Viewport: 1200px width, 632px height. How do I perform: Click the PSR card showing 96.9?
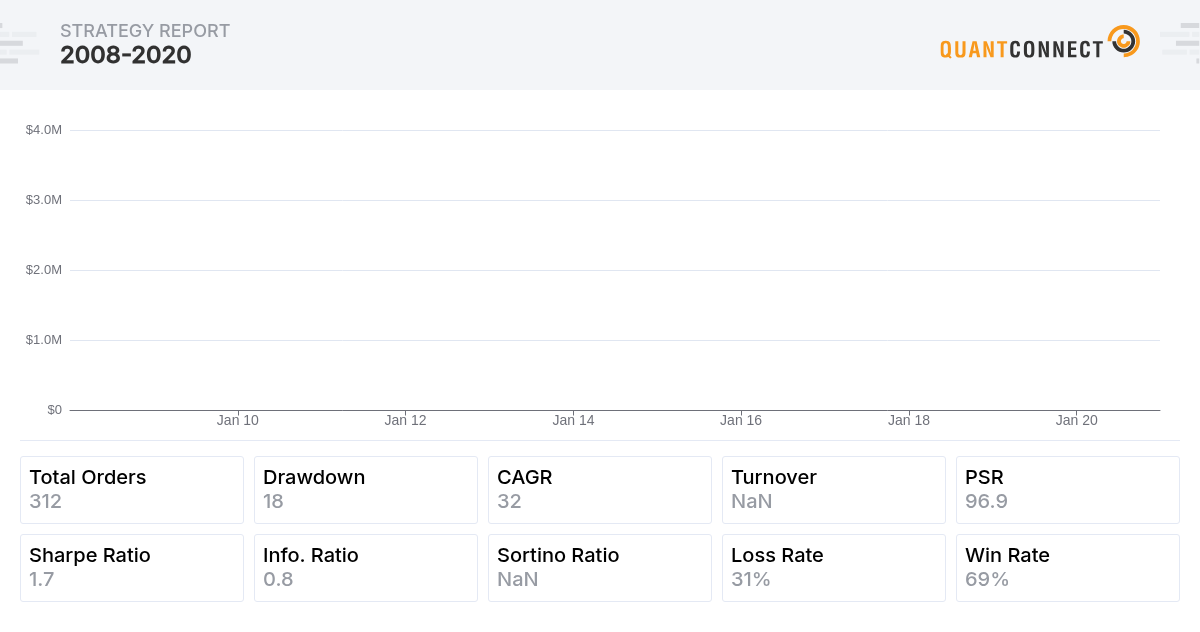click(1068, 490)
